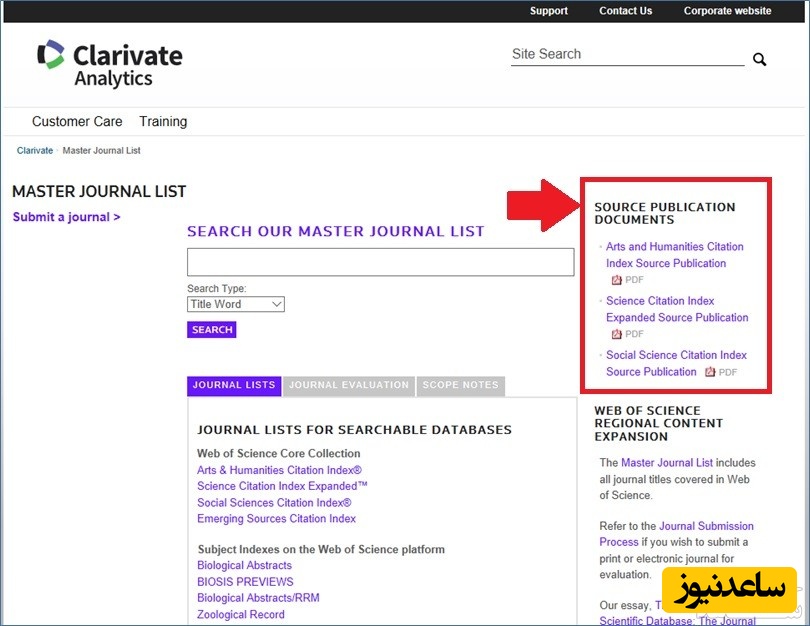Viewport: 810px width, 626px height.
Task: Open the Arts and Humanities PDF icon
Action: [x=617, y=280]
